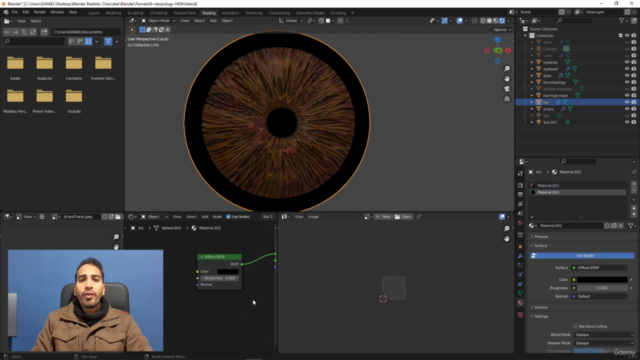Disable rendering for the eyes object
Viewport: 640px width, 360px height.
[x=634, y=76]
